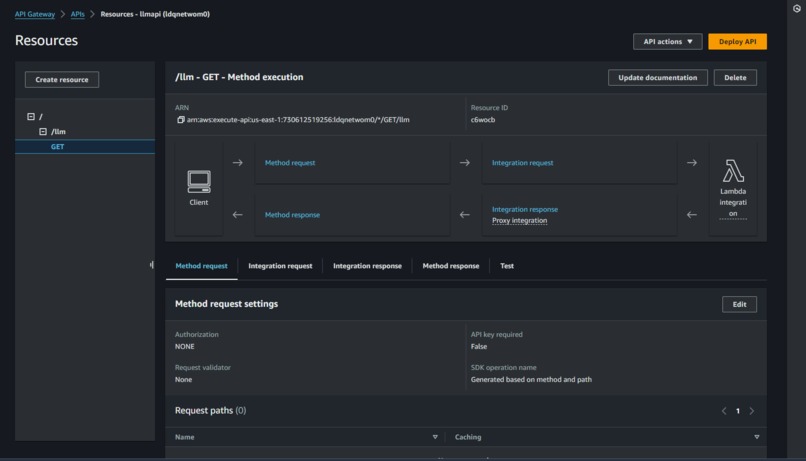
Task: Switch to the Integration request tab
Action: pyautogui.click(x=280, y=266)
